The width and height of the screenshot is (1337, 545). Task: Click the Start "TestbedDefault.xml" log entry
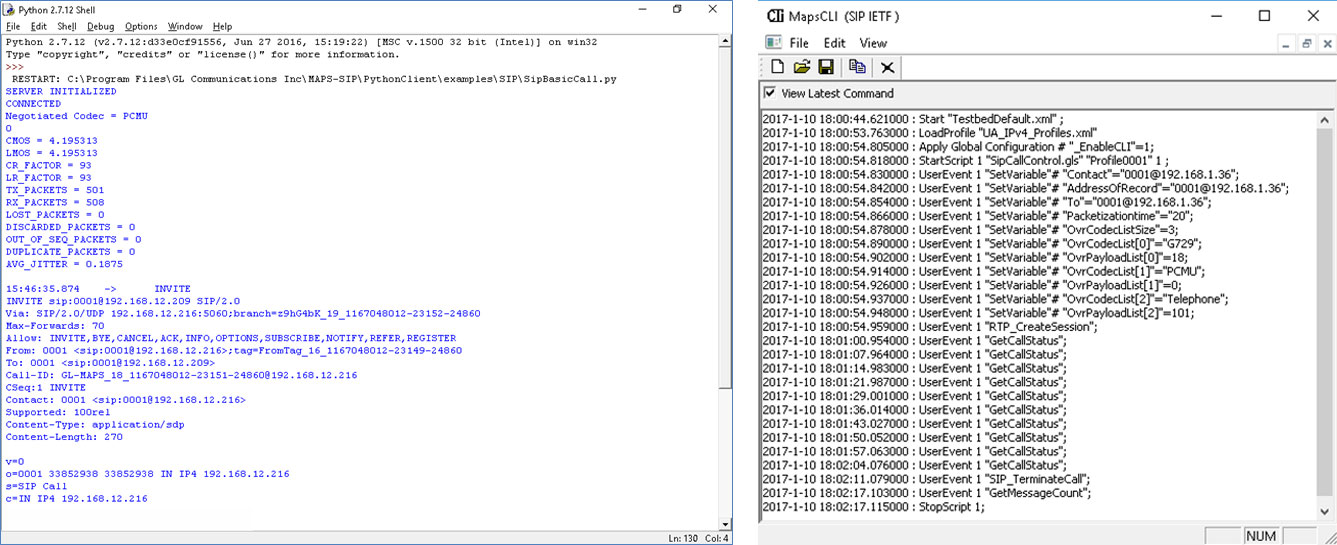(914, 117)
